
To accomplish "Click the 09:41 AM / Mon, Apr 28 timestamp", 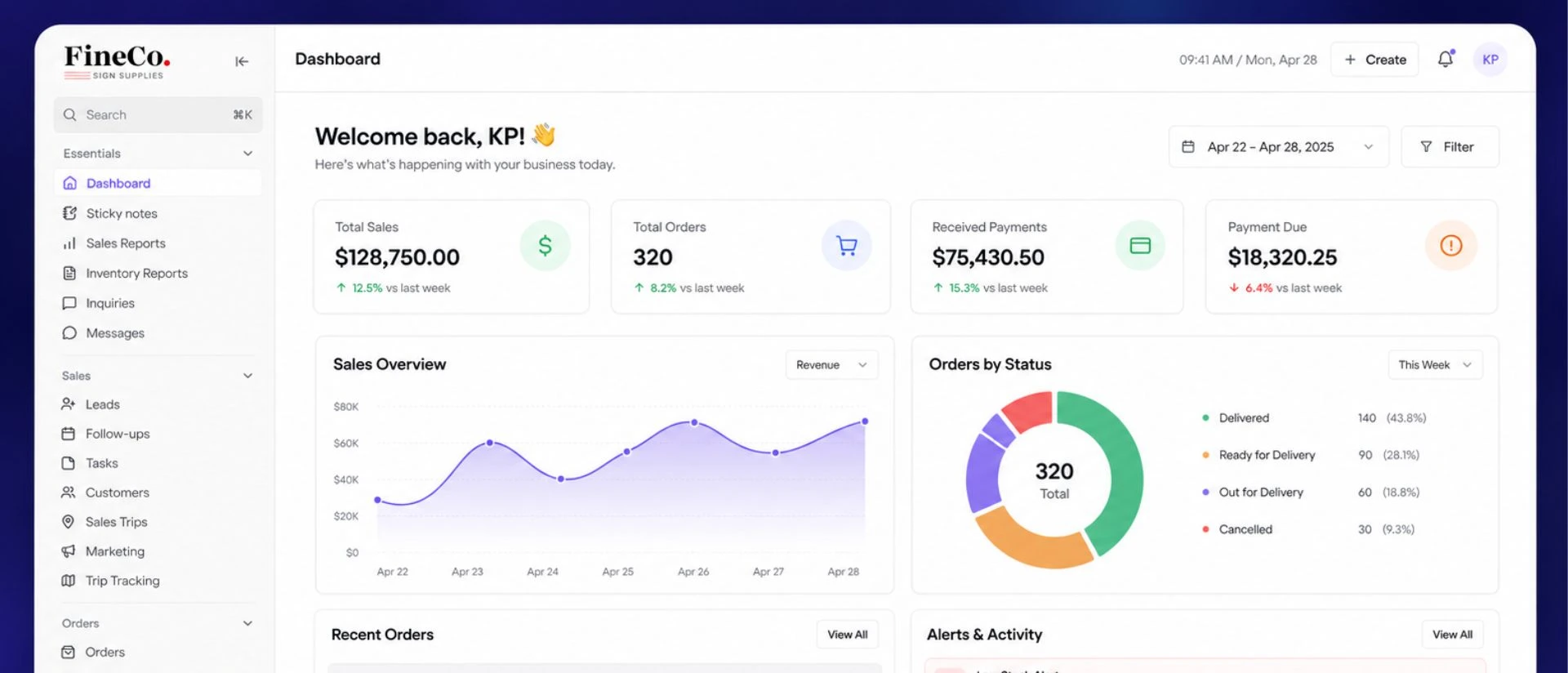I will click(1248, 60).
